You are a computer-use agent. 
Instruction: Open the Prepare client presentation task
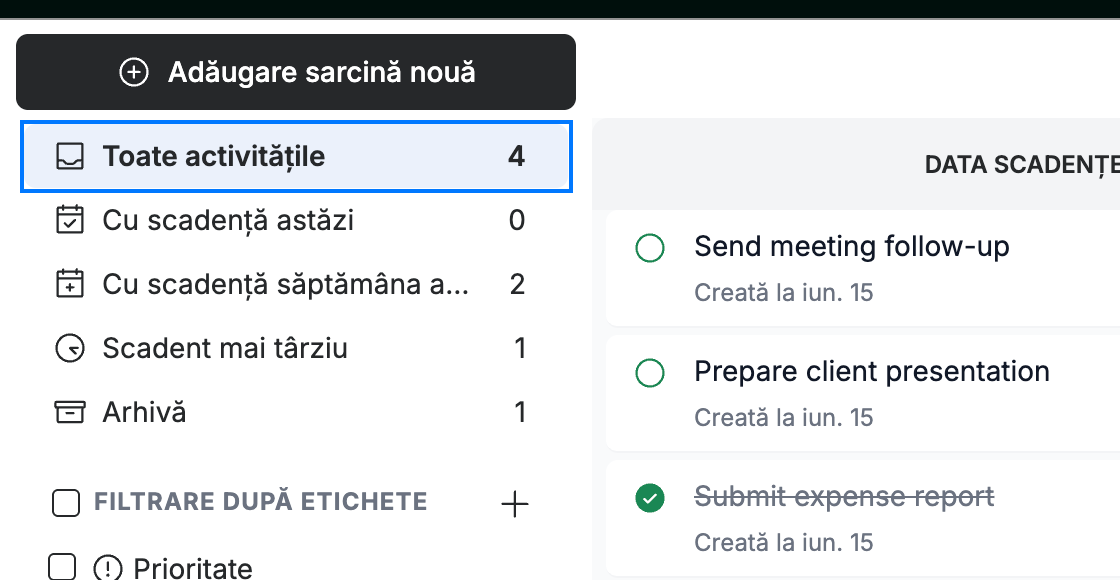(872, 371)
